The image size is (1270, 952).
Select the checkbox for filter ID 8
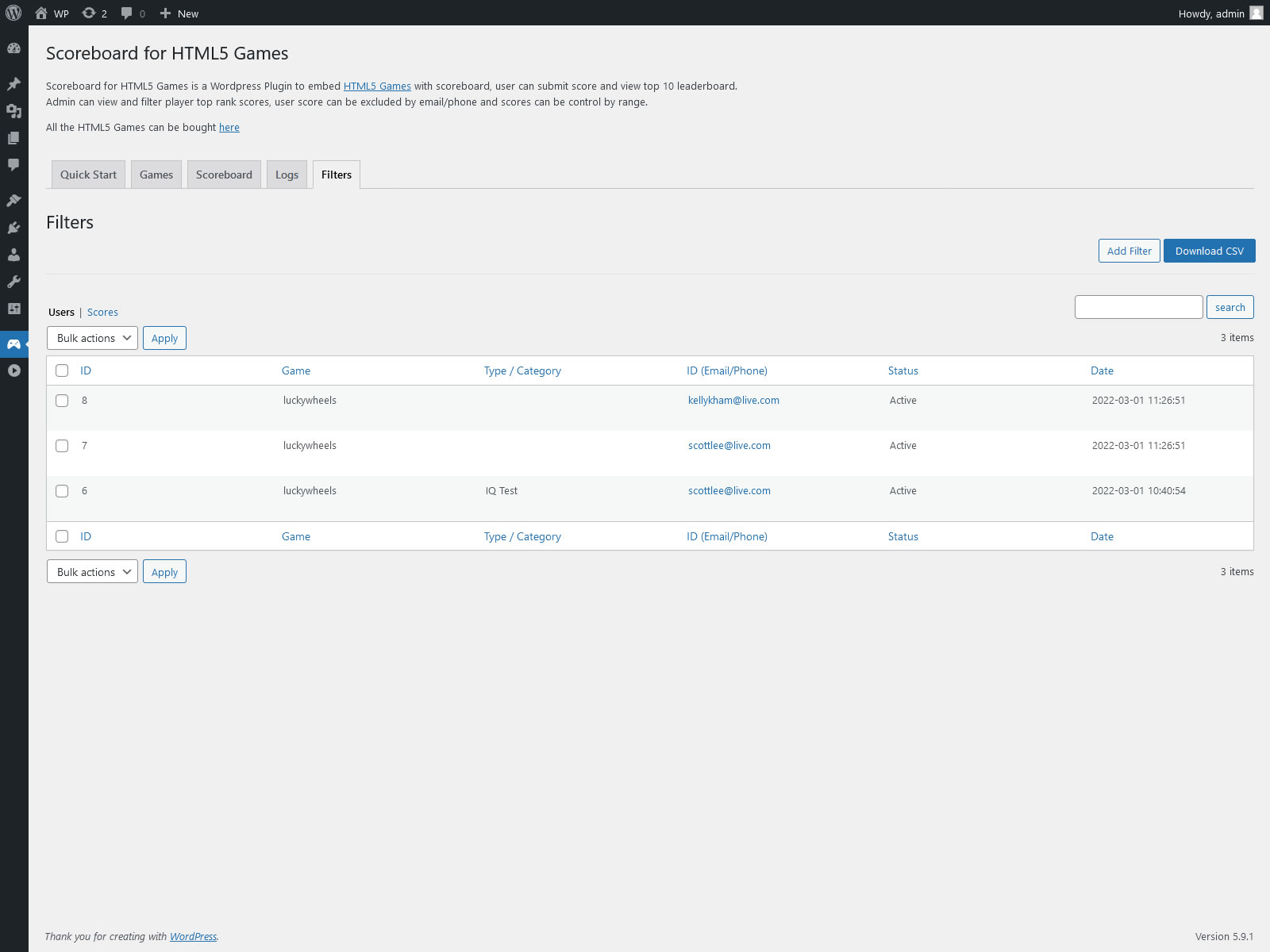point(62,401)
